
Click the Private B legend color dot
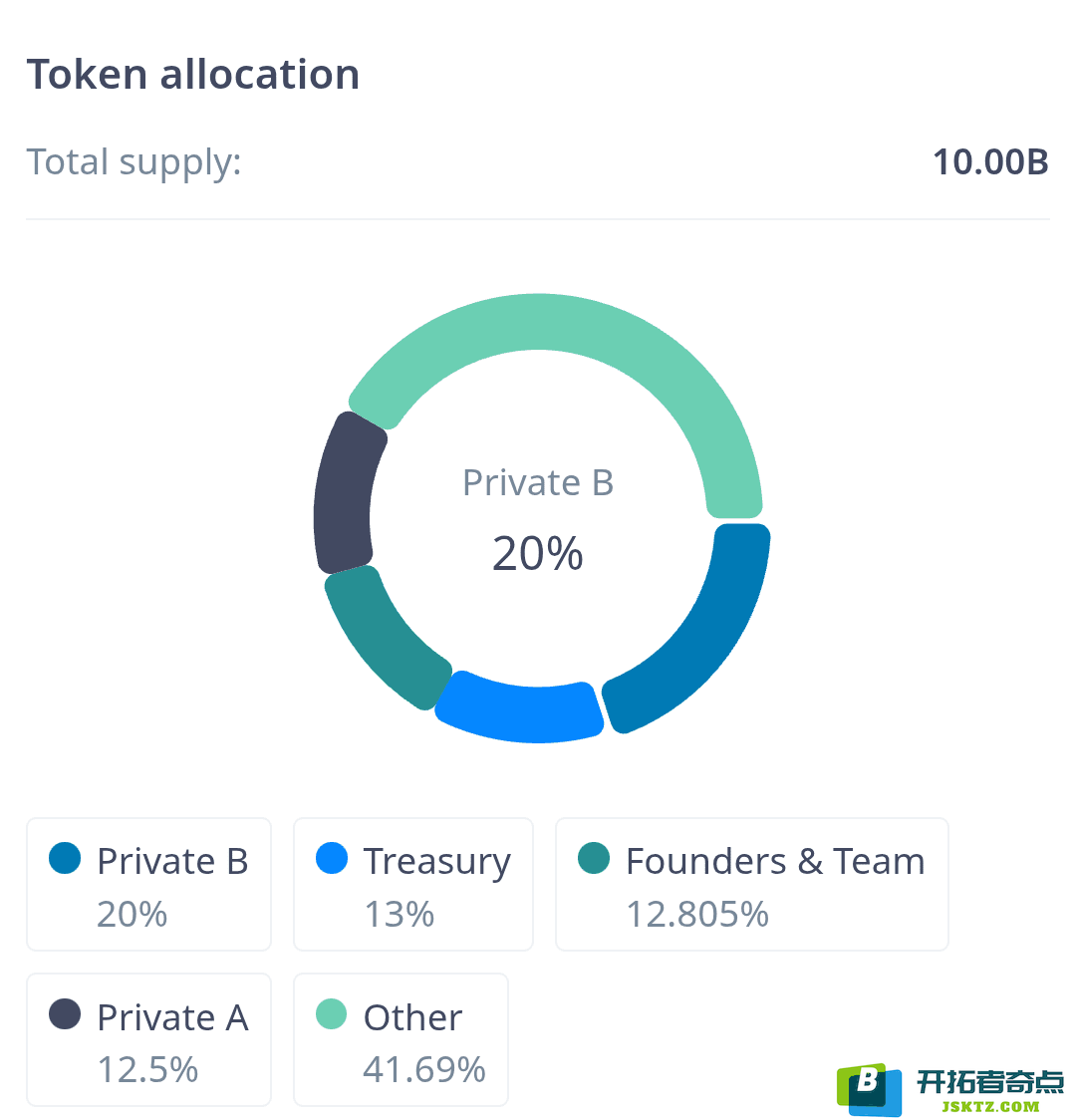(64, 858)
